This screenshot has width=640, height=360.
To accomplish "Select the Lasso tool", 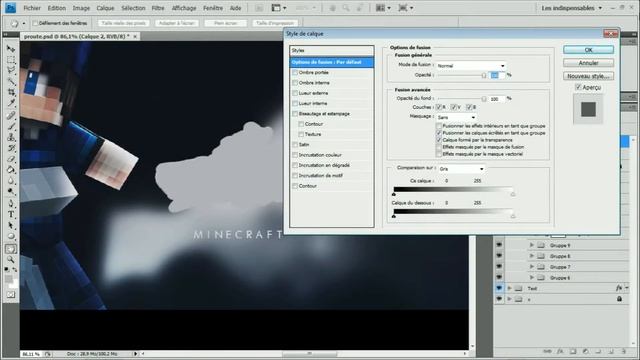I will point(11,70).
